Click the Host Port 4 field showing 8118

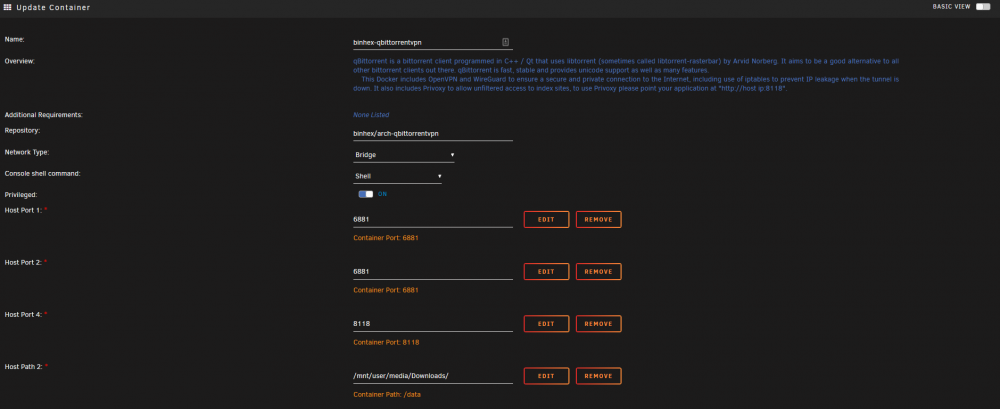(x=433, y=324)
